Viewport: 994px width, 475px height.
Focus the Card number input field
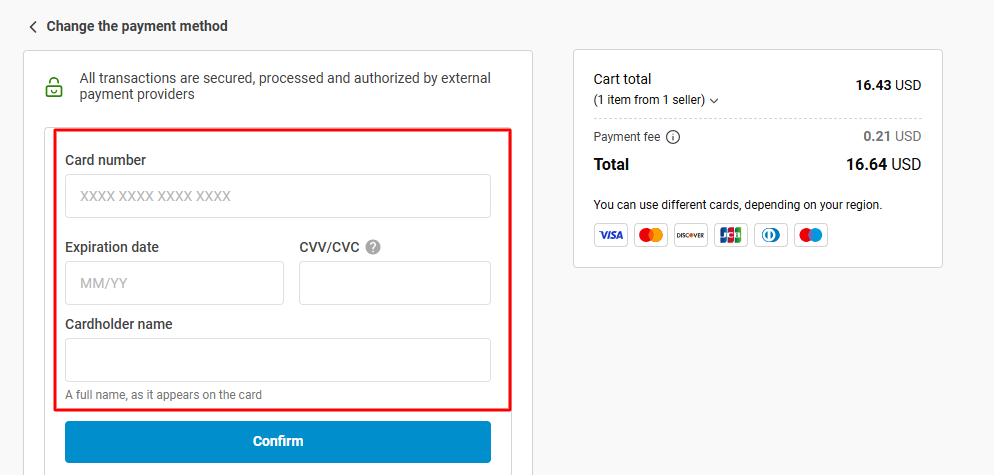point(278,196)
